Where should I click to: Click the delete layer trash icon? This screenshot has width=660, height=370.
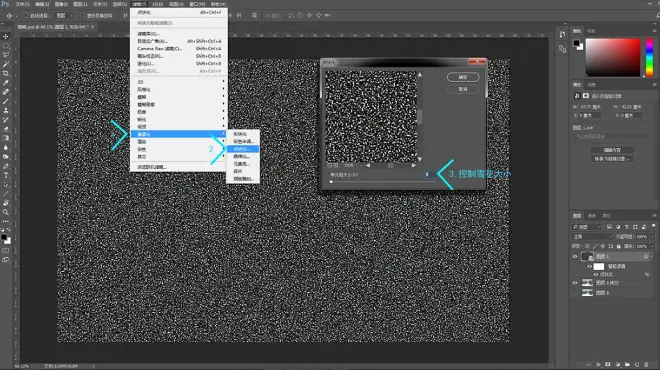[x=646, y=365]
